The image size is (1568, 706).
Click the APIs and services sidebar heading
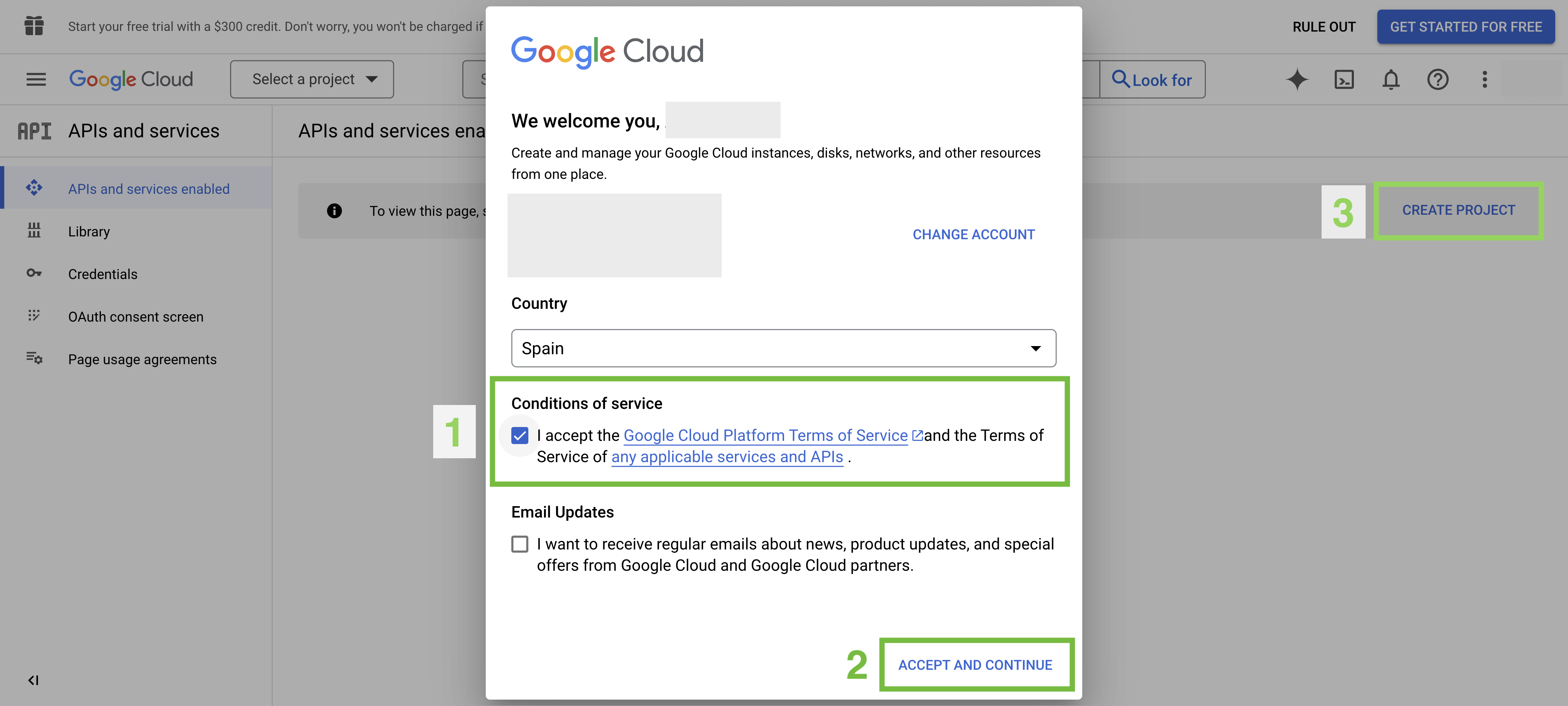tap(144, 131)
